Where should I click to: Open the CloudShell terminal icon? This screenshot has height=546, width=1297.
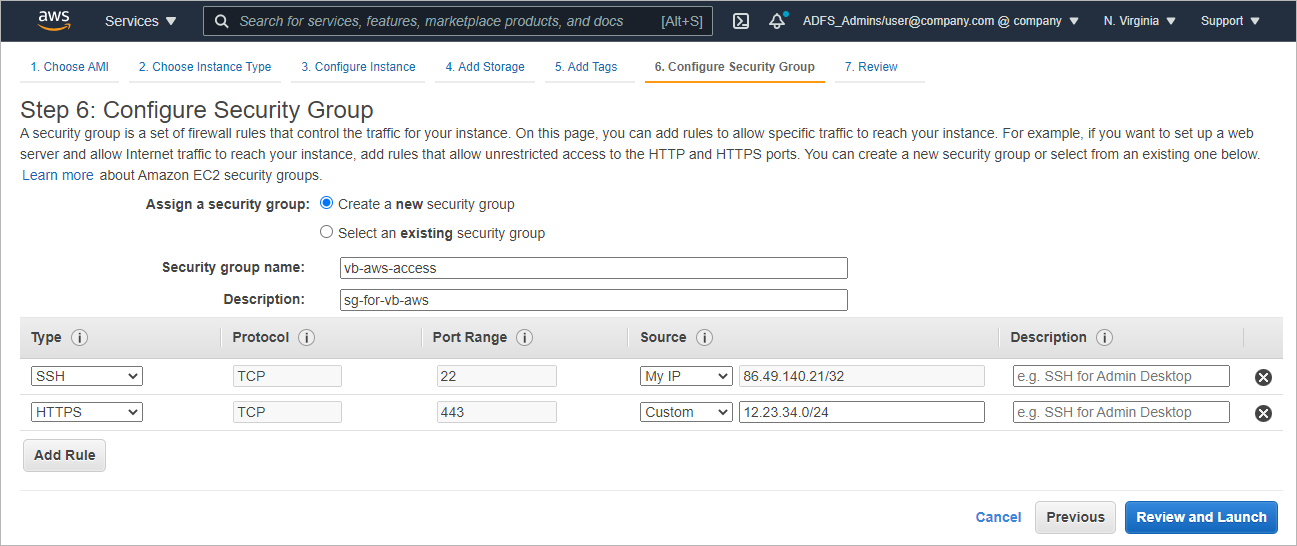tap(741, 21)
